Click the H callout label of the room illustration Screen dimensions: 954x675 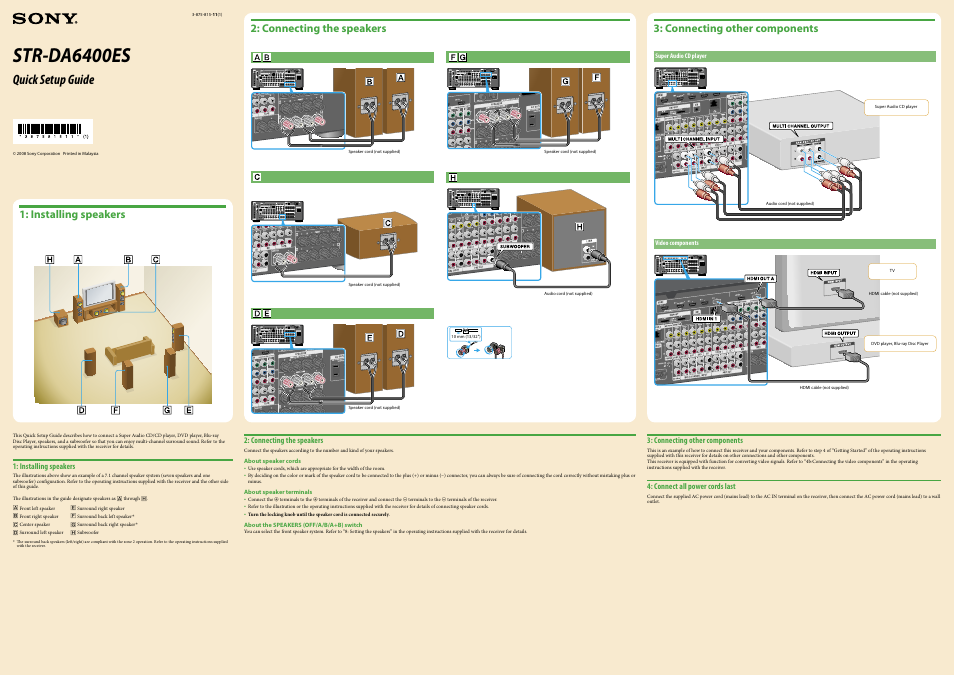tap(50, 260)
